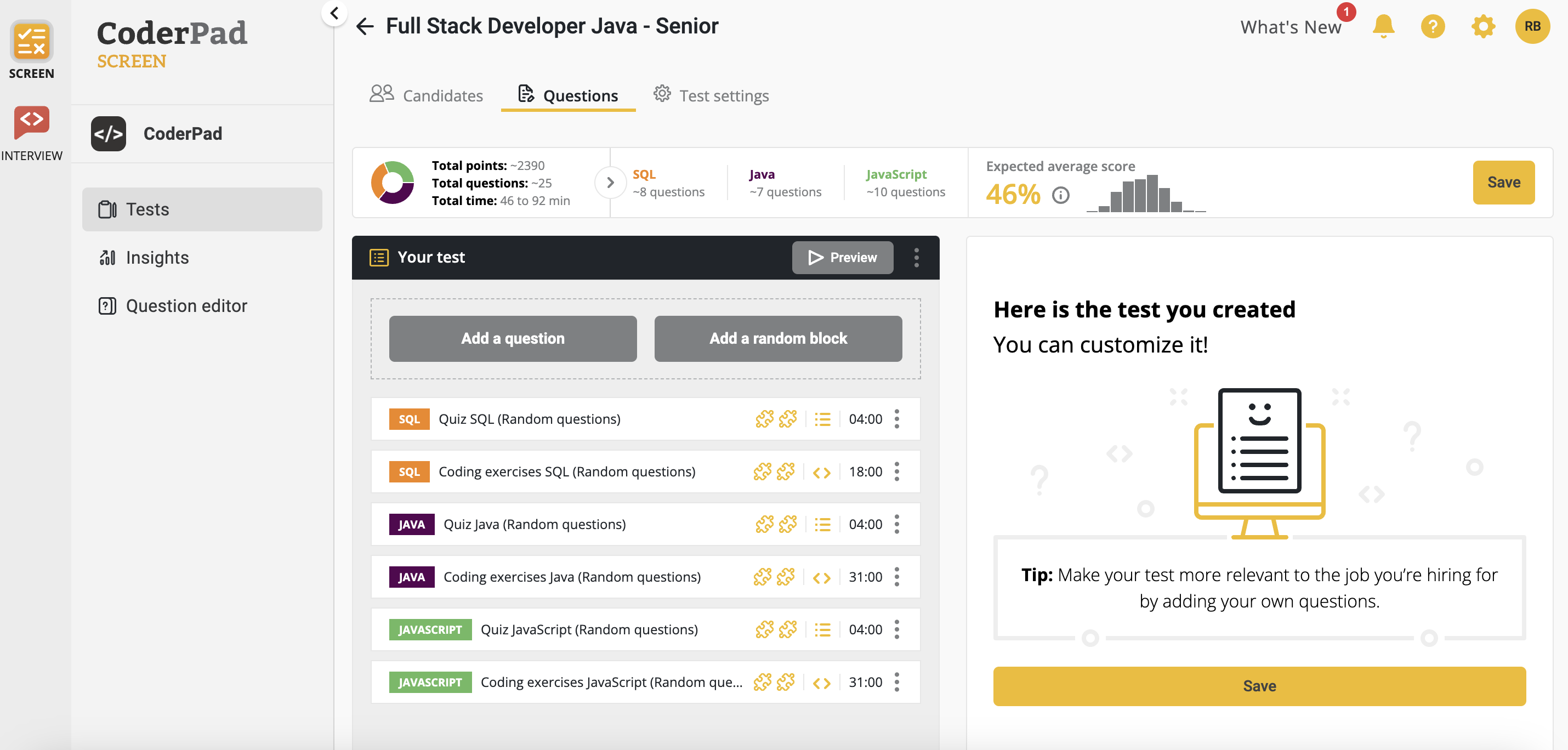1568x750 pixels.
Task: Expand the three-dot menu on JavaScript coding row
Action: pos(898,682)
